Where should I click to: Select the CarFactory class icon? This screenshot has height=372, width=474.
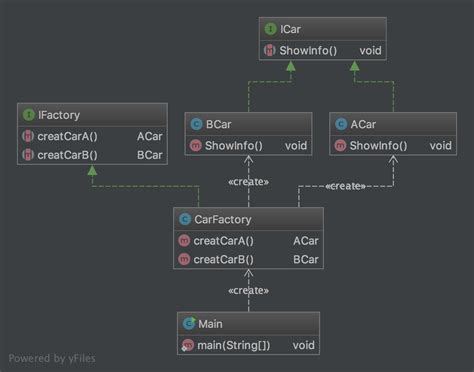(x=185, y=219)
